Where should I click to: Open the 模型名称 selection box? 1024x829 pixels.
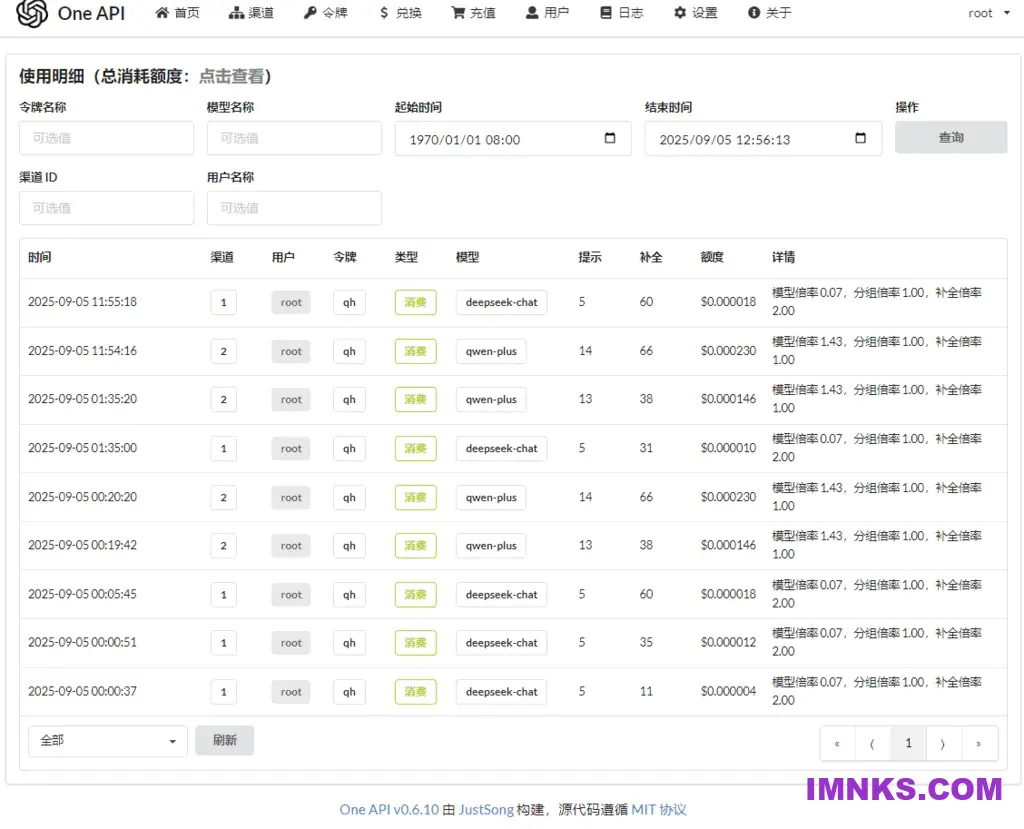294,137
